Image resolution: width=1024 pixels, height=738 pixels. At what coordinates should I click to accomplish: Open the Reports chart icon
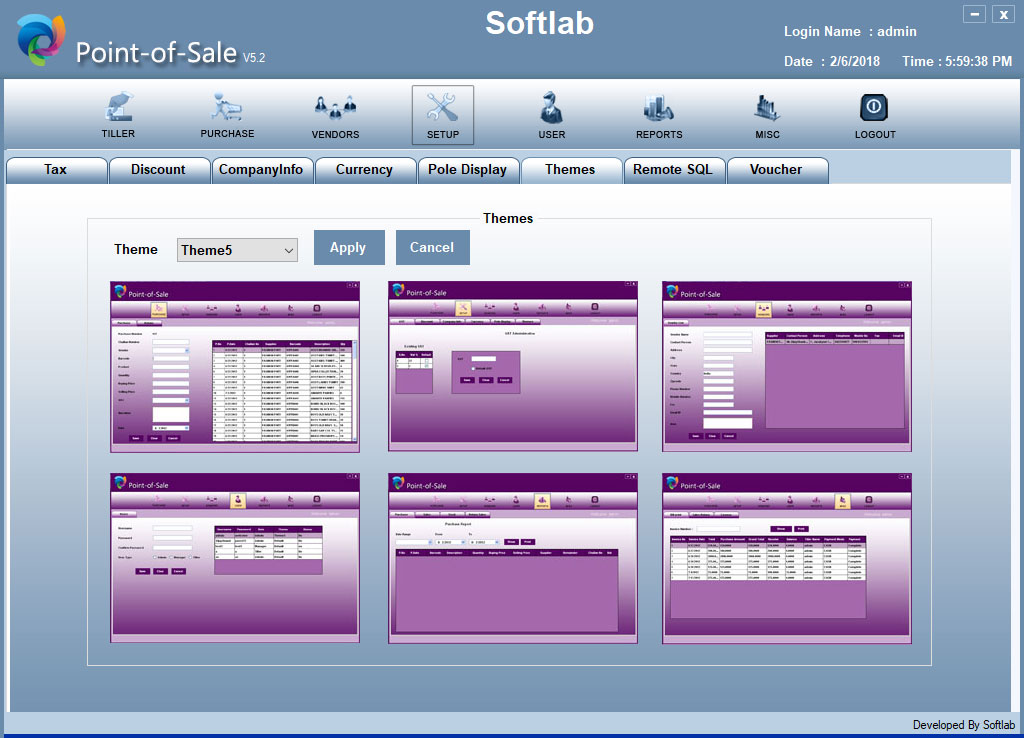click(659, 108)
